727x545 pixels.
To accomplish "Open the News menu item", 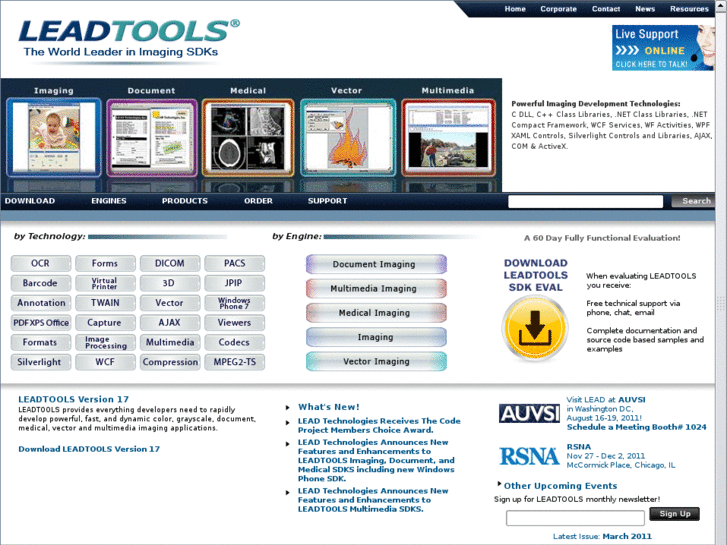I will pos(645,9).
